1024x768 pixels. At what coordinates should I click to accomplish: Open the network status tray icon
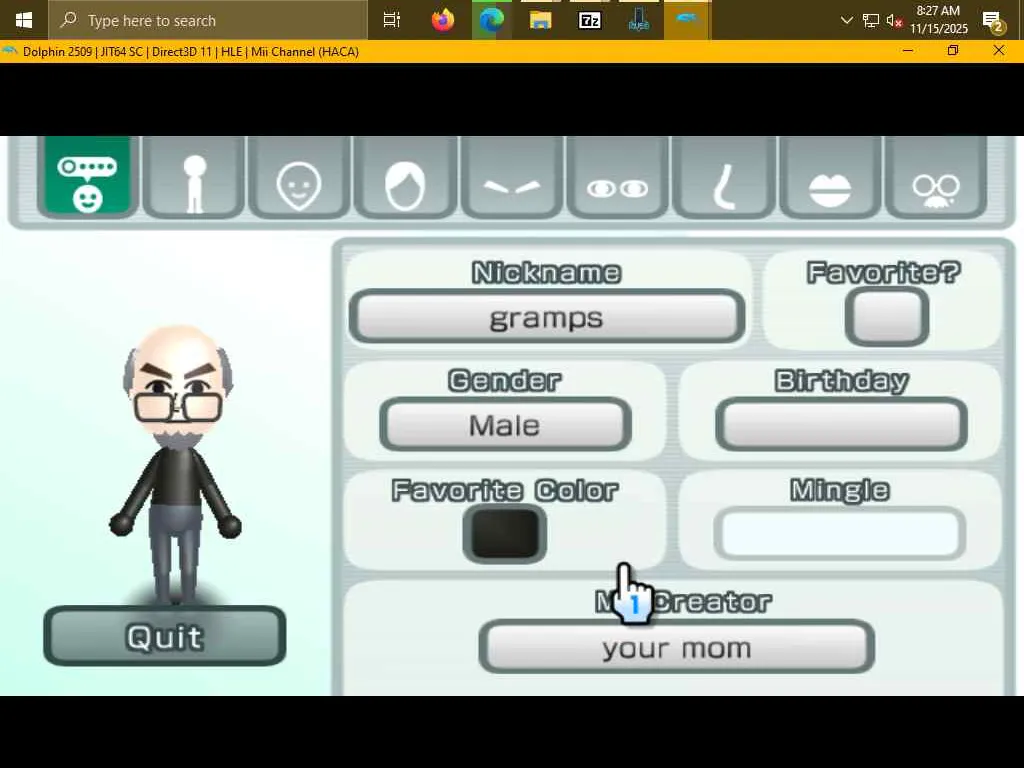871,20
